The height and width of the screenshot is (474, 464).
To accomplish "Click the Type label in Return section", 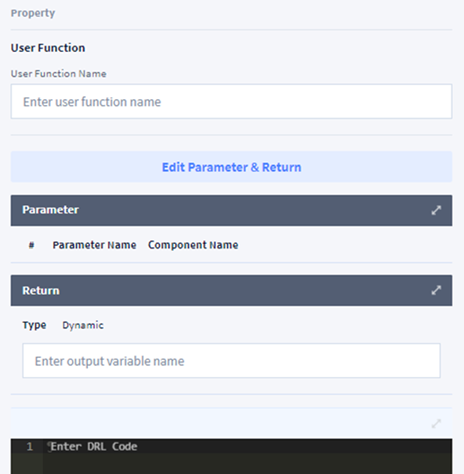I will (x=34, y=325).
